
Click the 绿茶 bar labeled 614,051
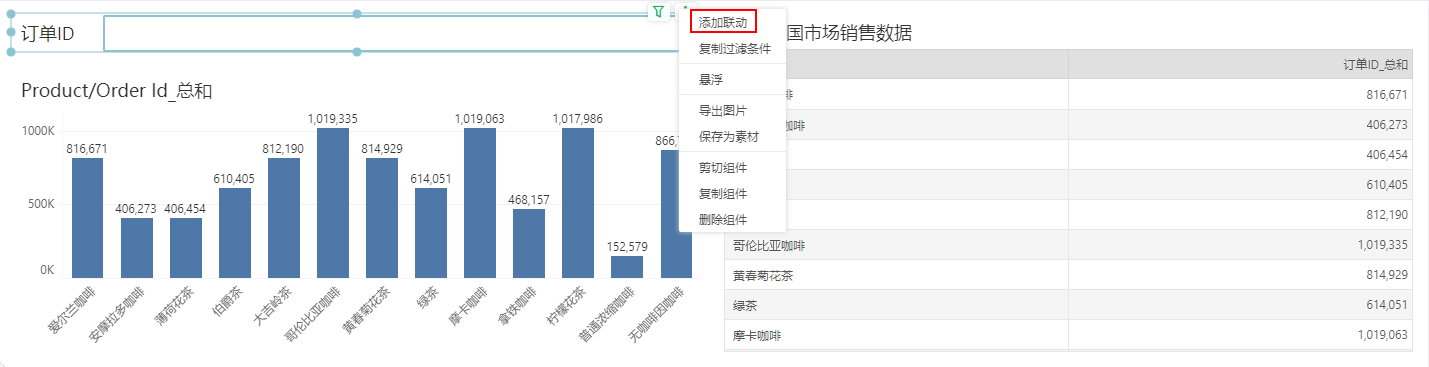(x=431, y=233)
